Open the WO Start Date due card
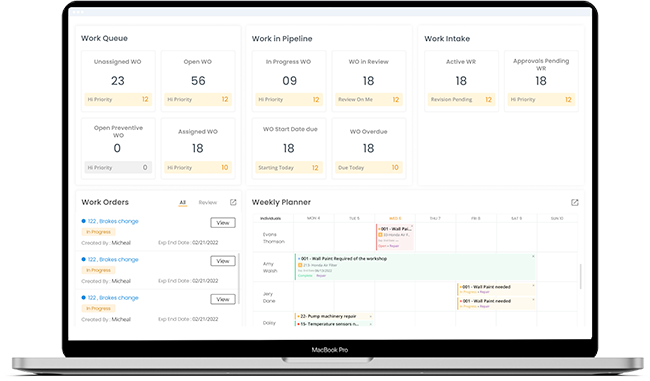 [289, 148]
